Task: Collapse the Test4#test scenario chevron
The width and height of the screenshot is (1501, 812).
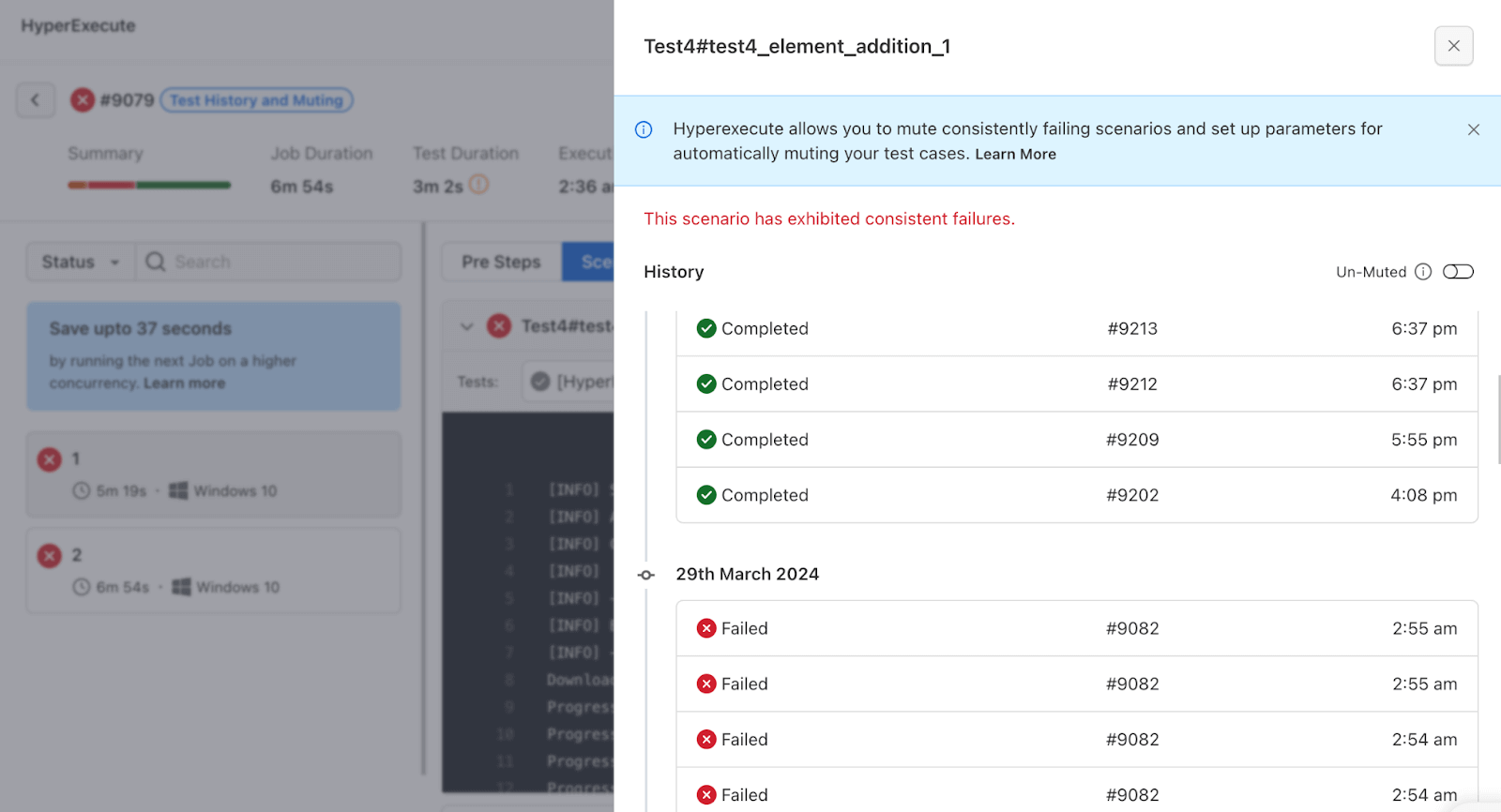Action: tap(466, 326)
